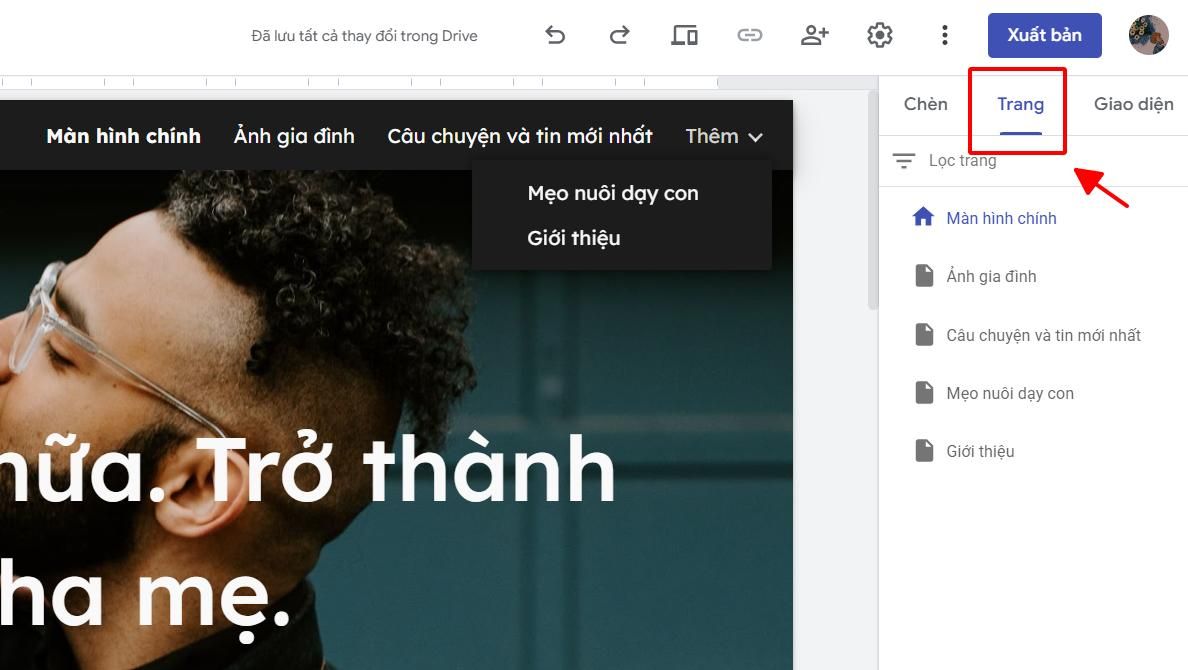Switch to the Giao diện tab

[1133, 105]
